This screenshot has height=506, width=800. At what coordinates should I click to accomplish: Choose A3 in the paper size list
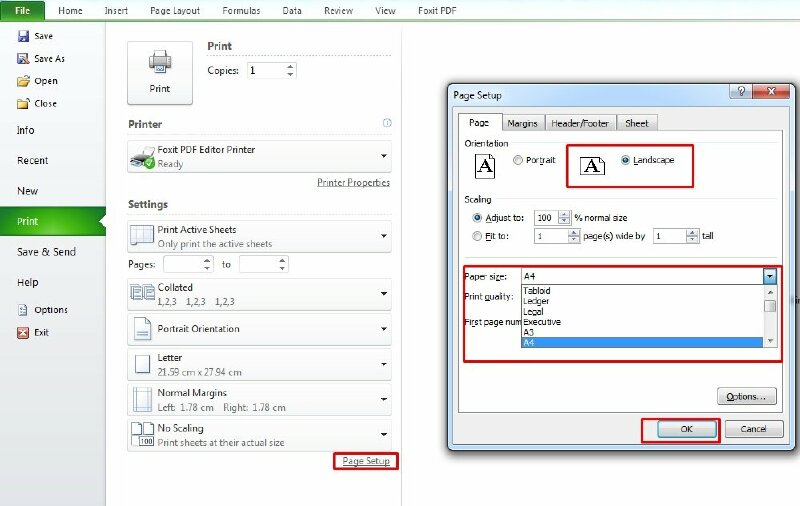coord(642,333)
